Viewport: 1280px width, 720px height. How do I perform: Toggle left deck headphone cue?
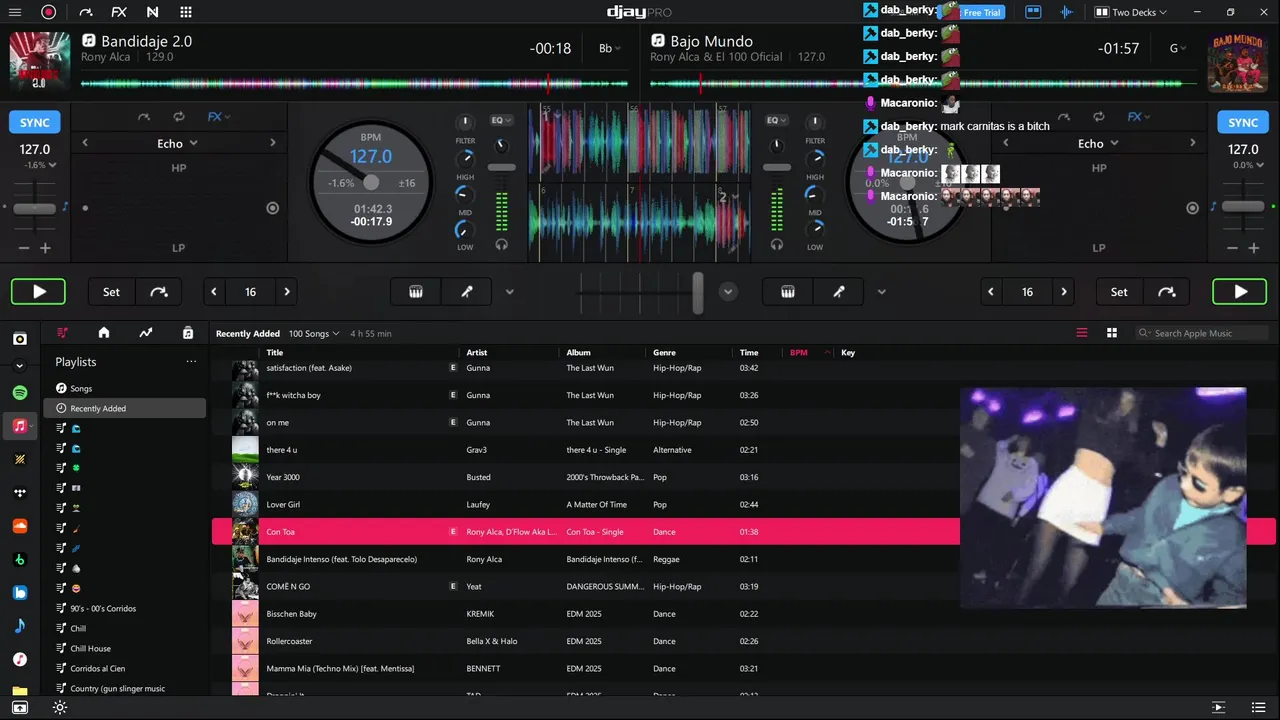pos(502,244)
